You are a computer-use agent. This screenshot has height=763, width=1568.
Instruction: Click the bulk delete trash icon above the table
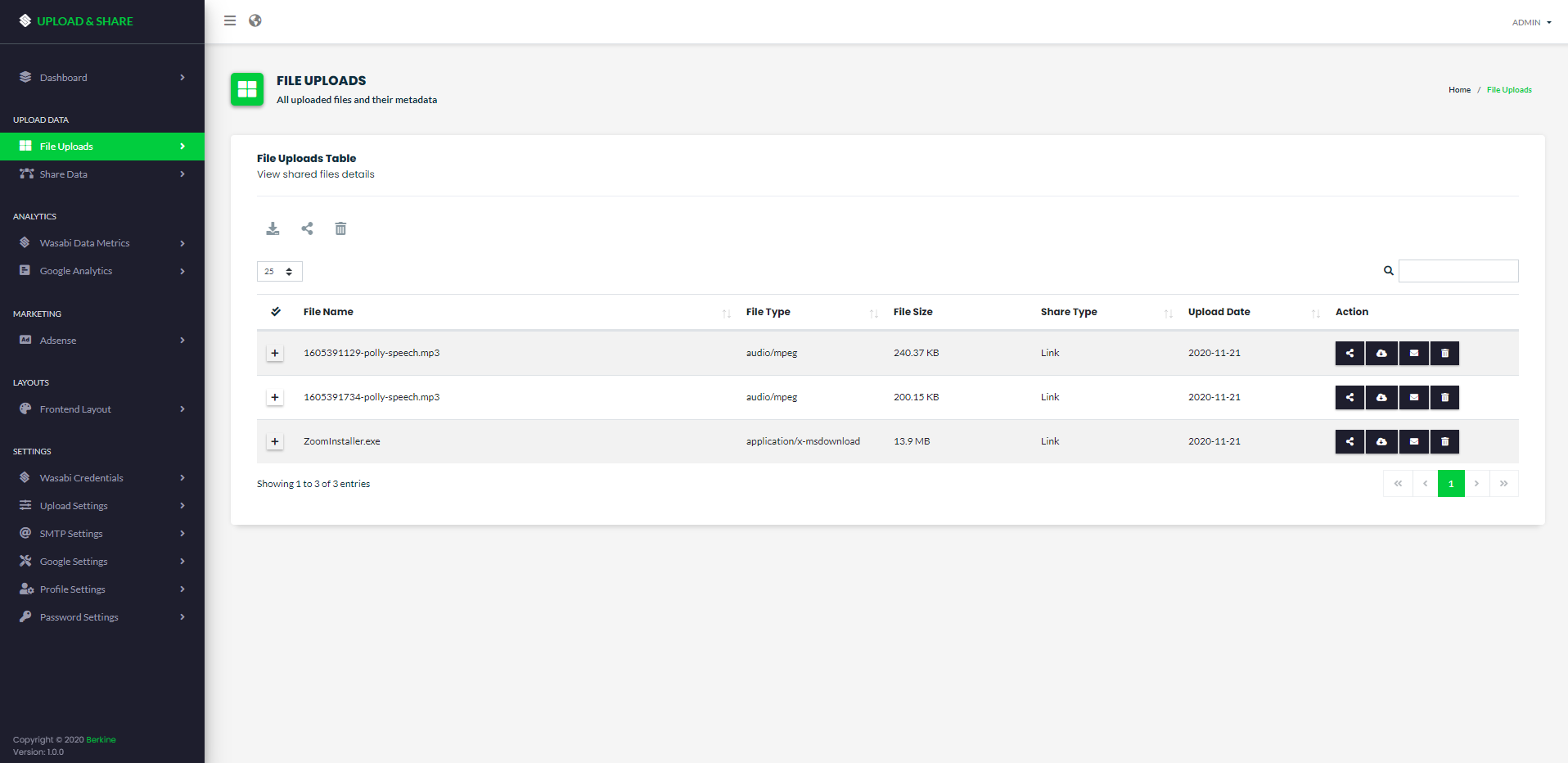coord(340,229)
